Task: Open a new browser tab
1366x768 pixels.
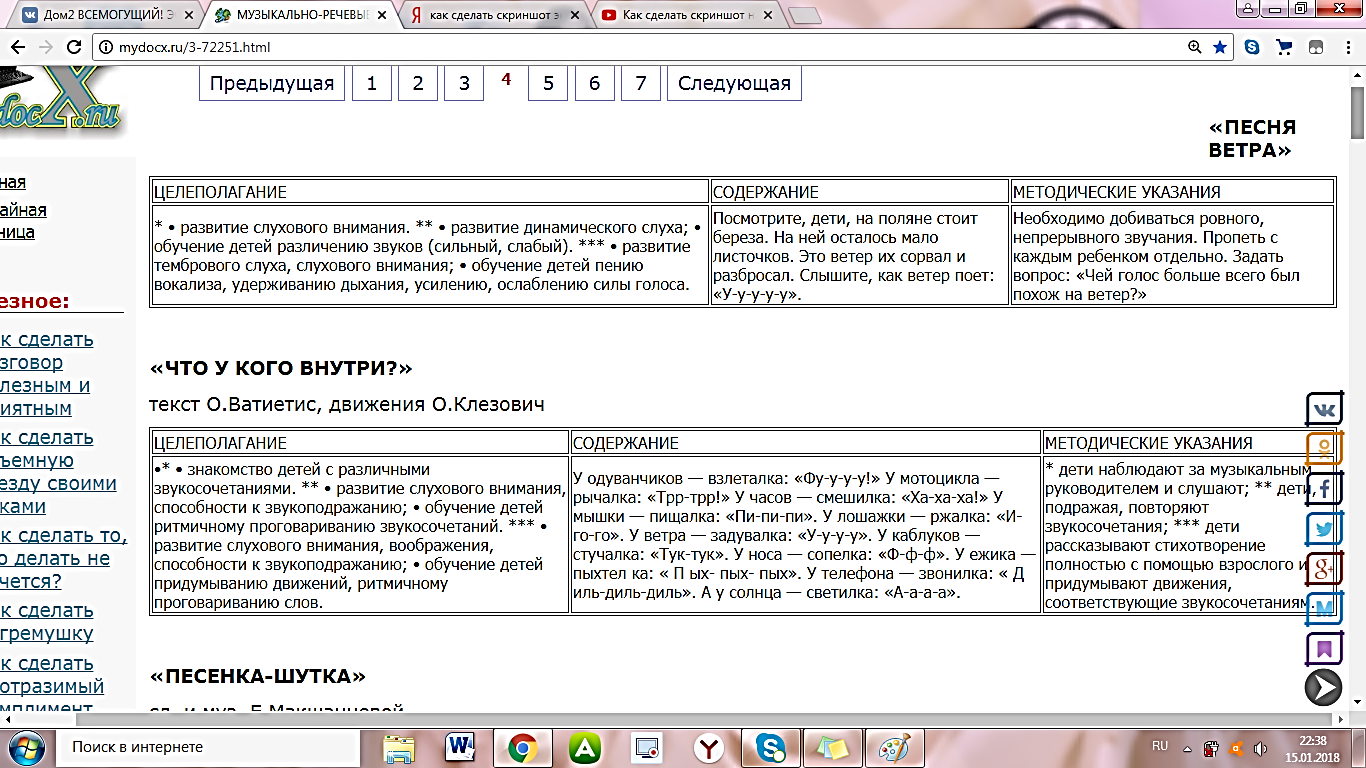Action: point(805,15)
